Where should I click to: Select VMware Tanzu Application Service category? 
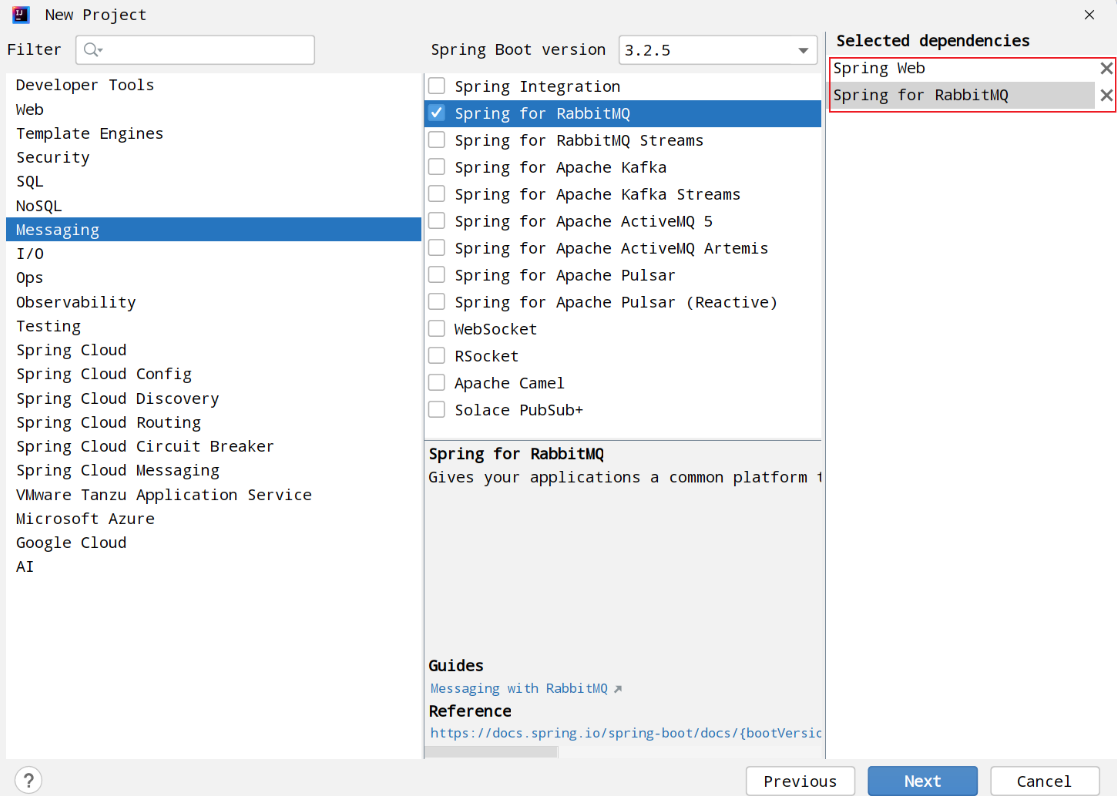[x=214, y=495]
